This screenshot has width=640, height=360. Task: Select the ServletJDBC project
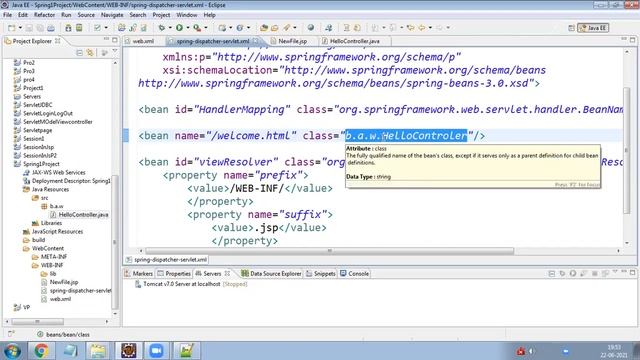(38, 105)
